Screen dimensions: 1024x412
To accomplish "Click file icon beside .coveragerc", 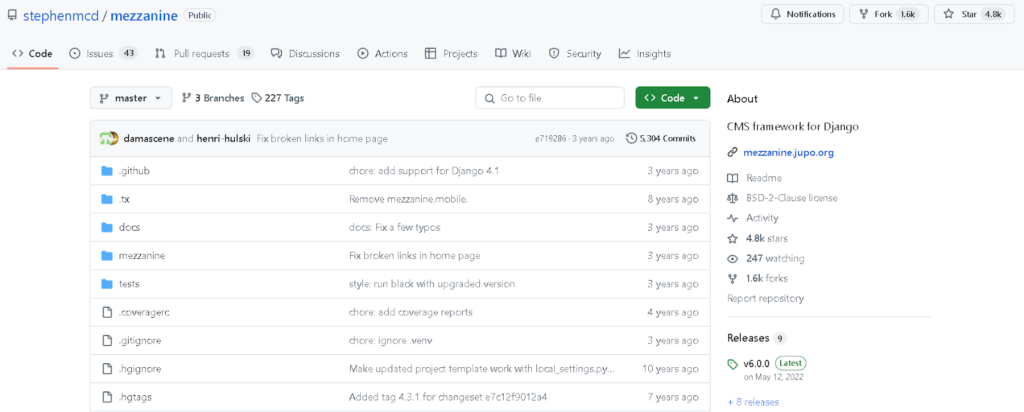I will [x=107, y=312].
